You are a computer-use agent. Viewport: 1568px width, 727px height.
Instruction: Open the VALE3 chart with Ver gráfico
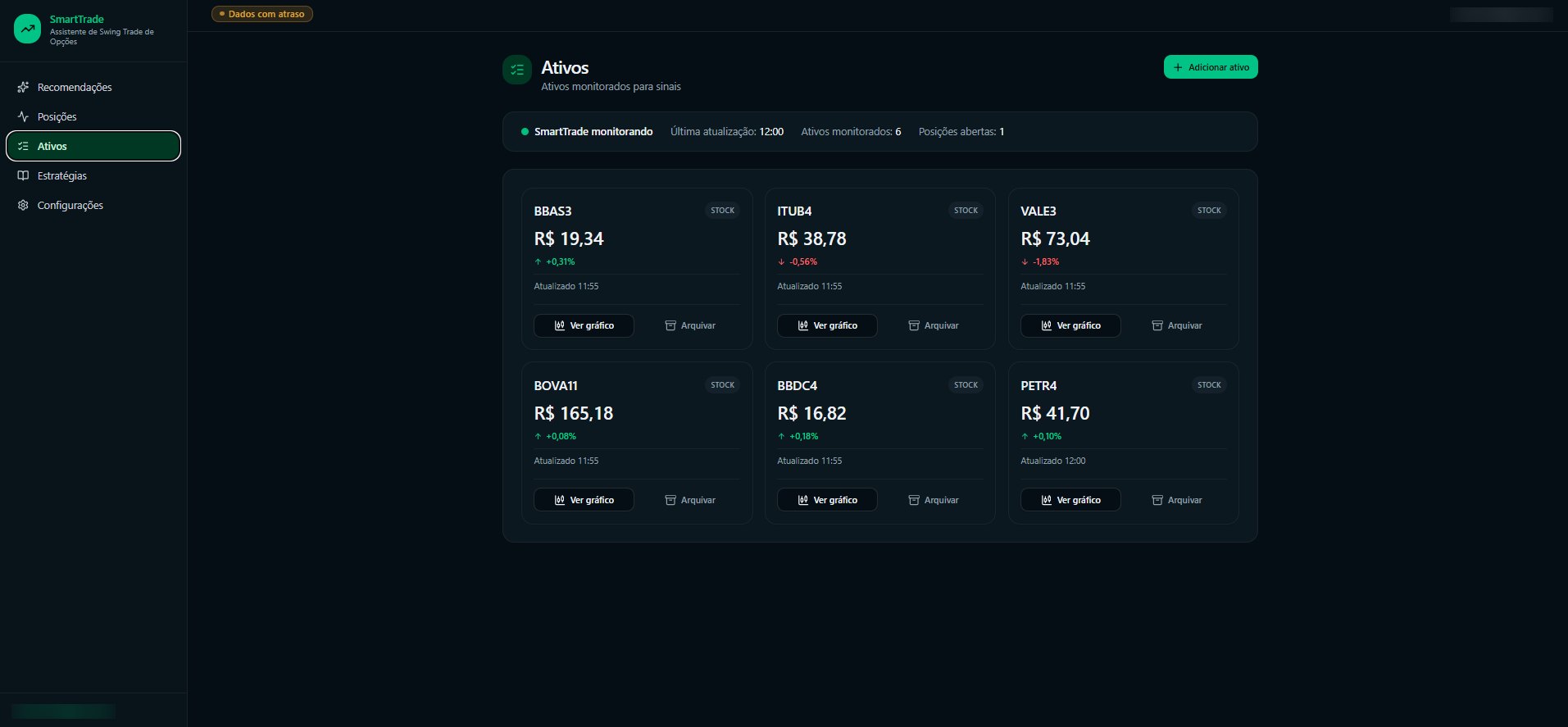1070,325
